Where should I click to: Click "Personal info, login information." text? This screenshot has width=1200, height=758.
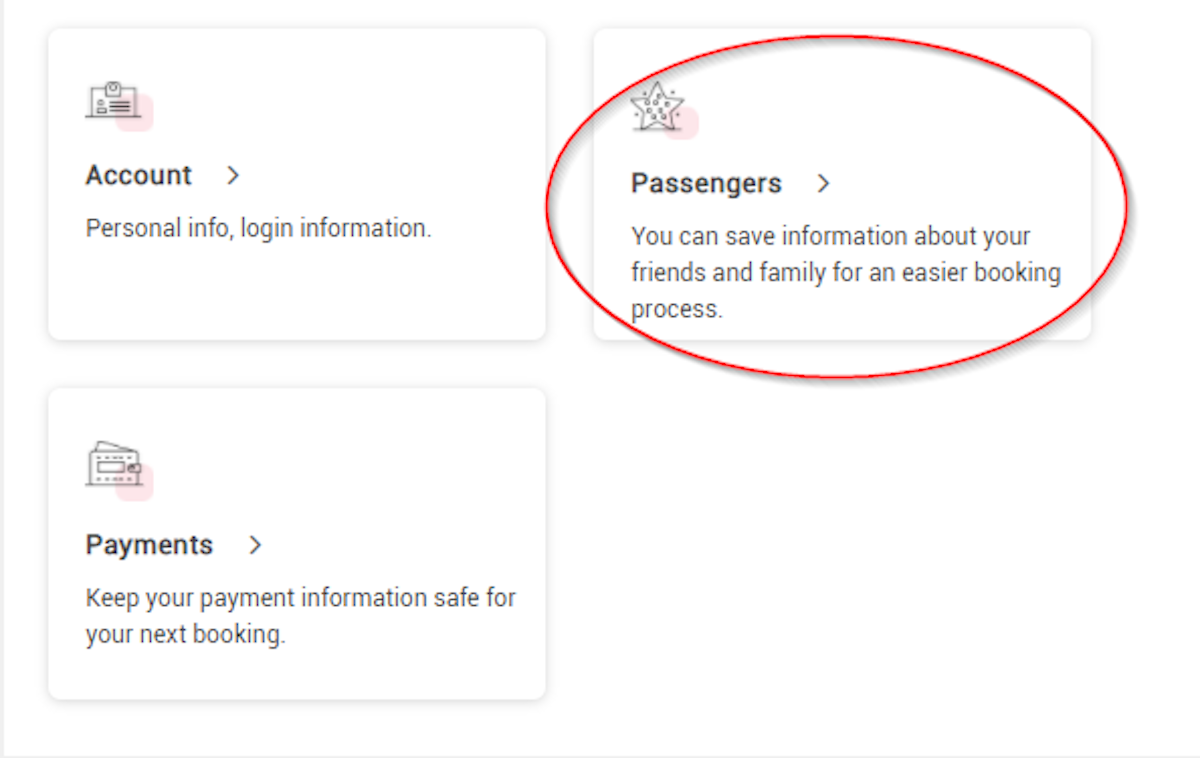259,228
